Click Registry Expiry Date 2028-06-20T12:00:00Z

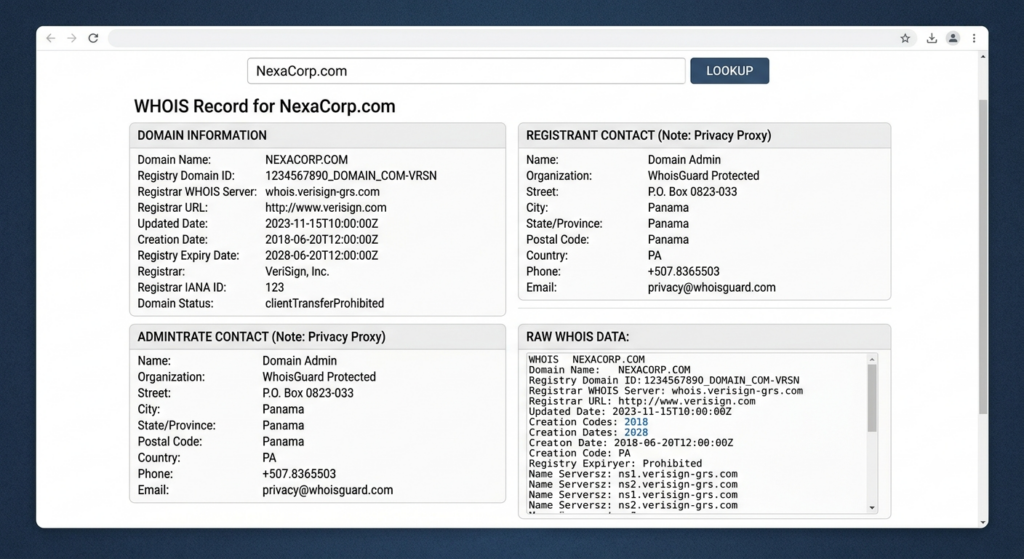tap(321, 256)
